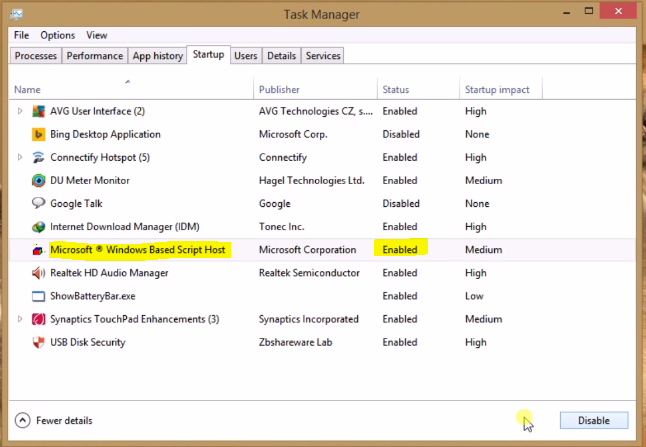Switch to the Performance tab

[x=95, y=56]
